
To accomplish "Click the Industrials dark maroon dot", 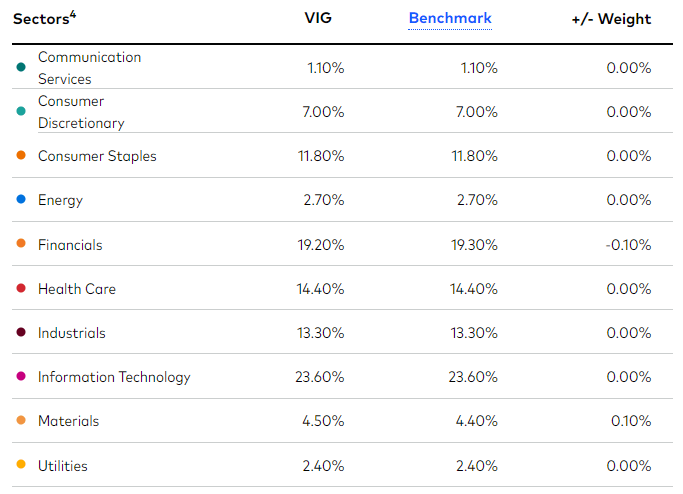I will [x=21, y=333].
